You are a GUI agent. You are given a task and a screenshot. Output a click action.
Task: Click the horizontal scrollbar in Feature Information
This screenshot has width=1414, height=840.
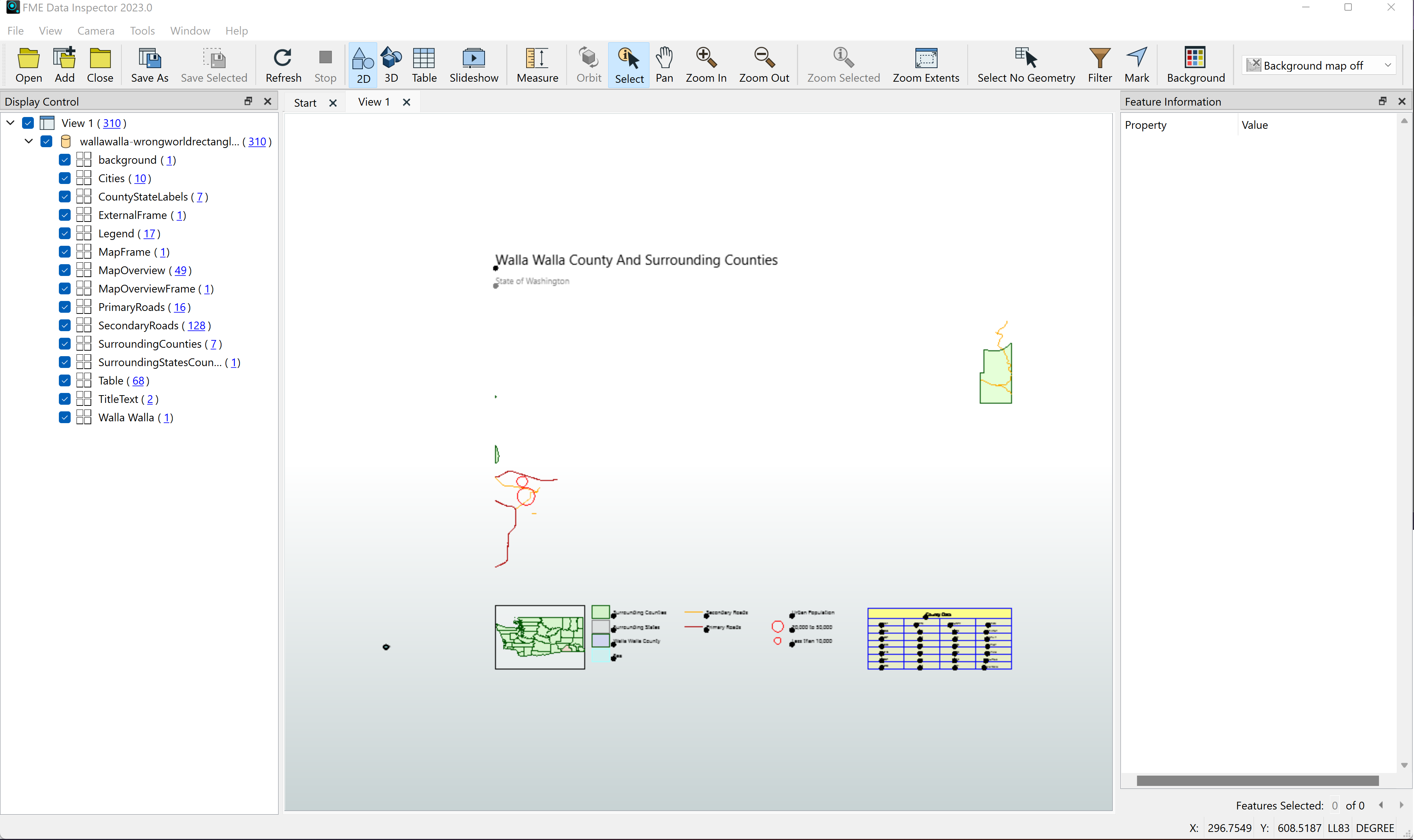tap(1257, 780)
